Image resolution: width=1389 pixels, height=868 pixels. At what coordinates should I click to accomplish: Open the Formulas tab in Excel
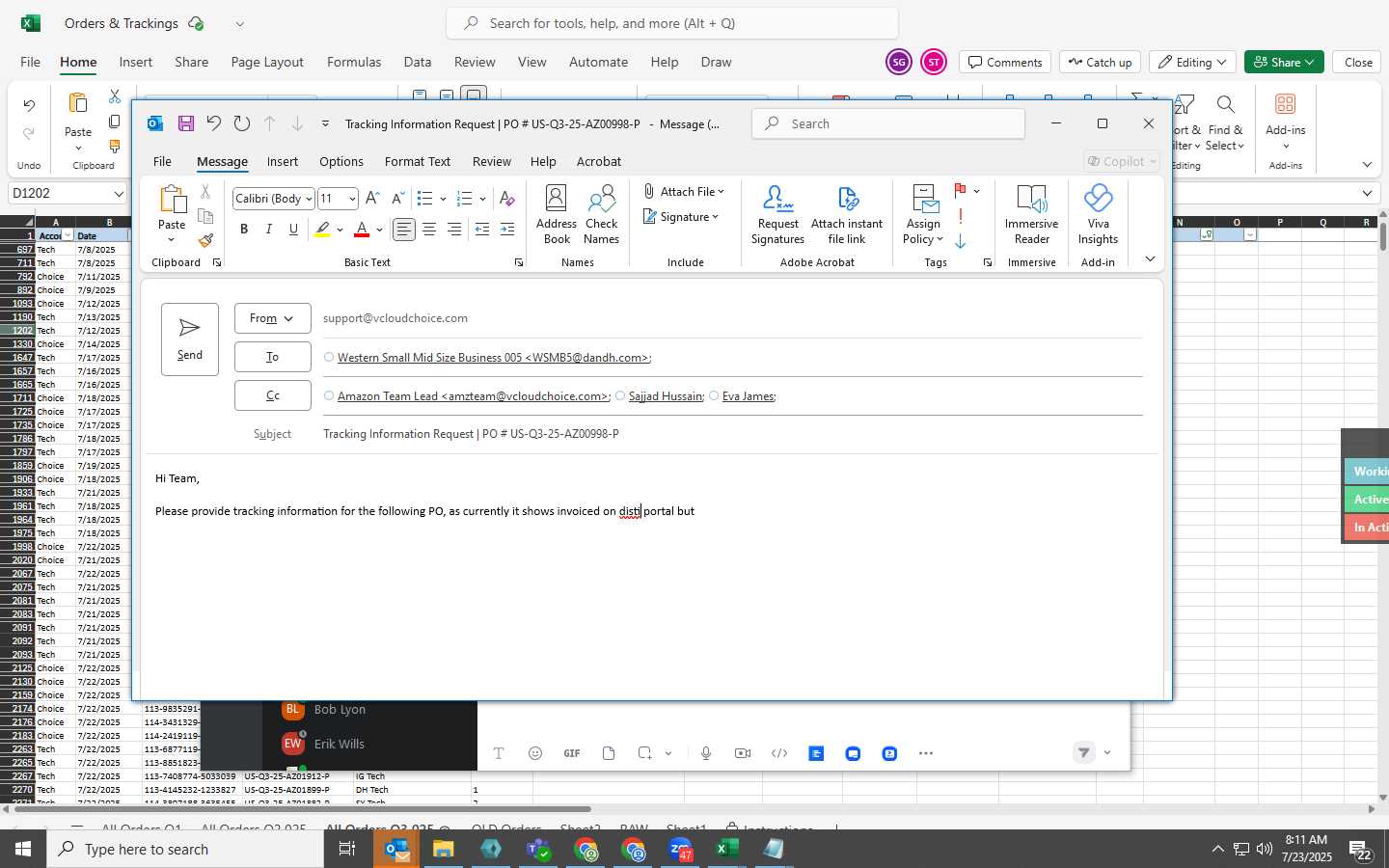pos(354,62)
